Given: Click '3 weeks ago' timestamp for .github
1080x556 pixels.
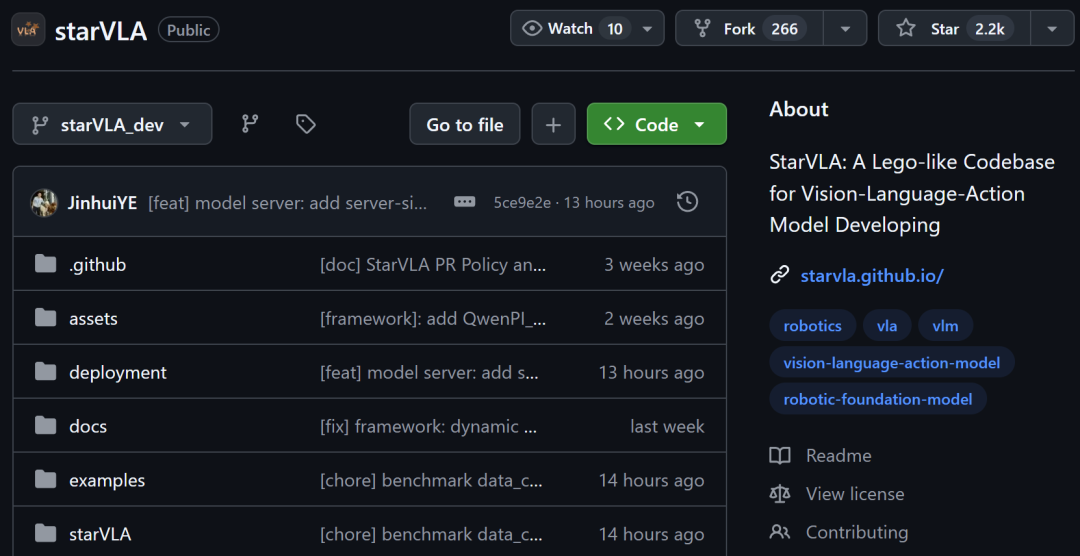Looking at the screenshot, I should [x=654, y=265].
